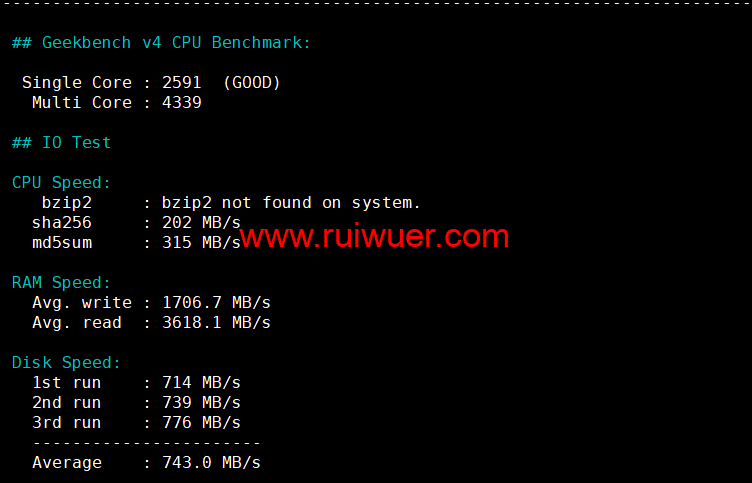The image size is (752, 483).
Task: Click the CPU Speed heading
Action: tap(61, 183)
